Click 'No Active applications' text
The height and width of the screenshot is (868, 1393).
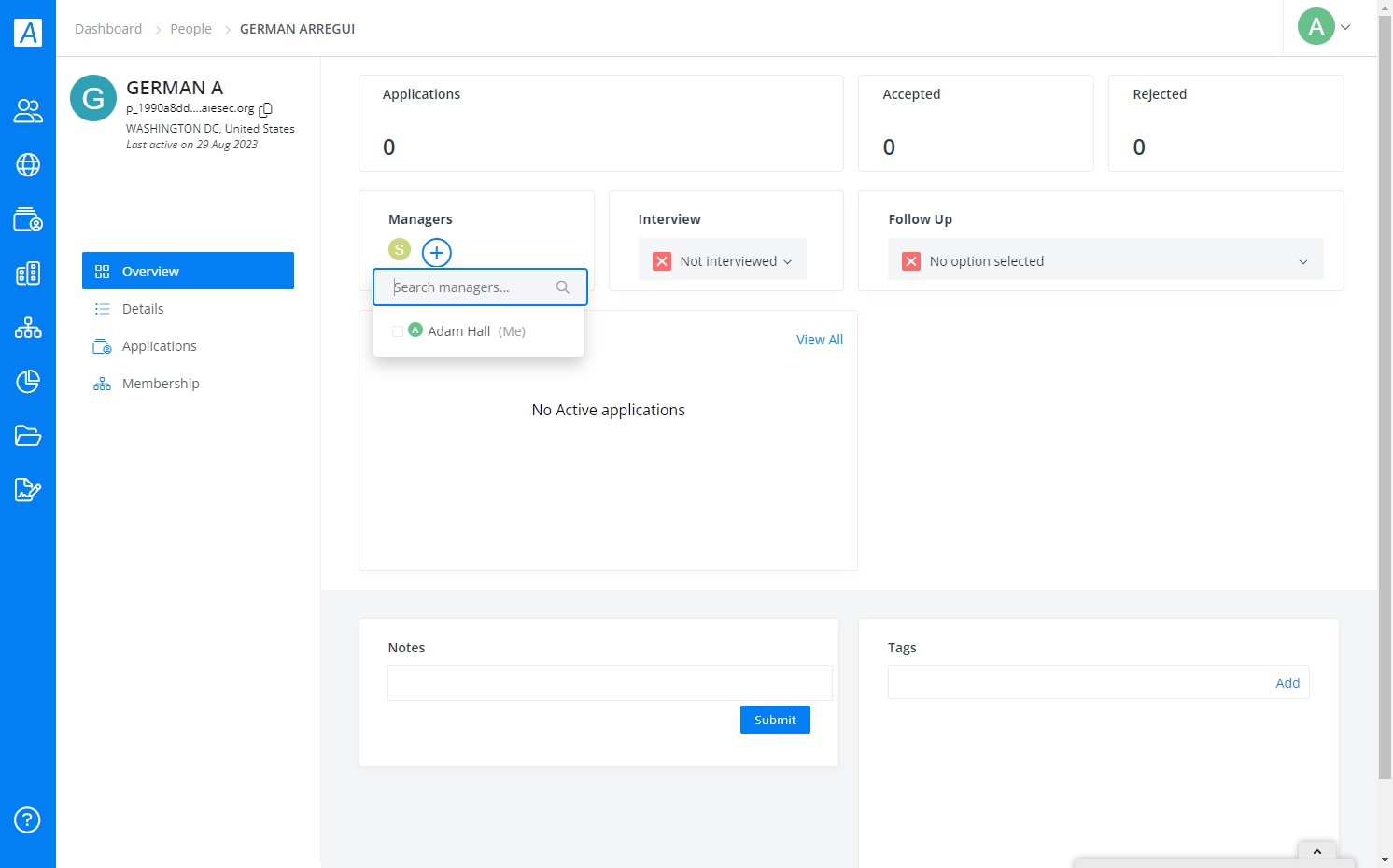coord(609,410)
